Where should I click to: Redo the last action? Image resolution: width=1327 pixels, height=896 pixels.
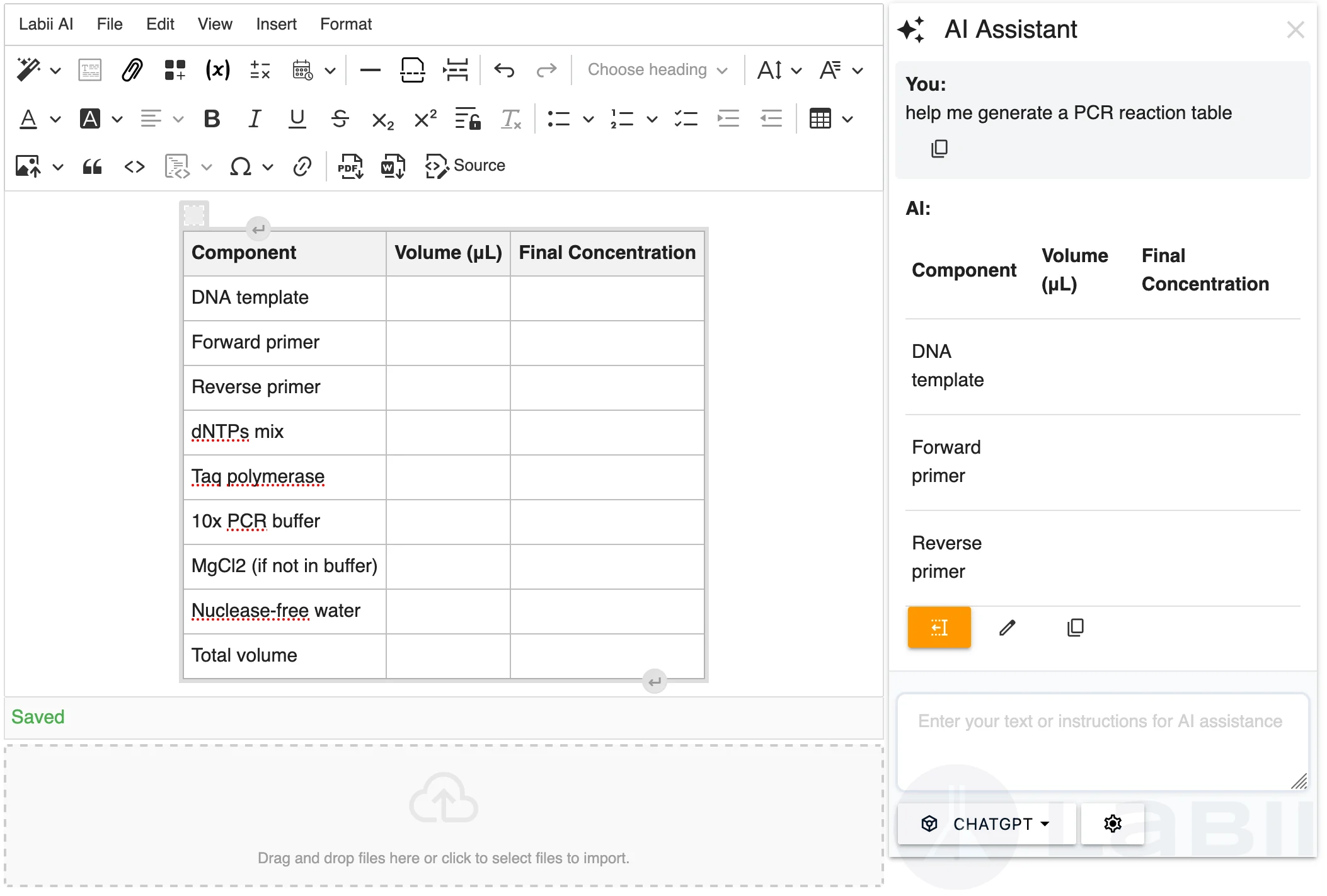pos(546,70)
